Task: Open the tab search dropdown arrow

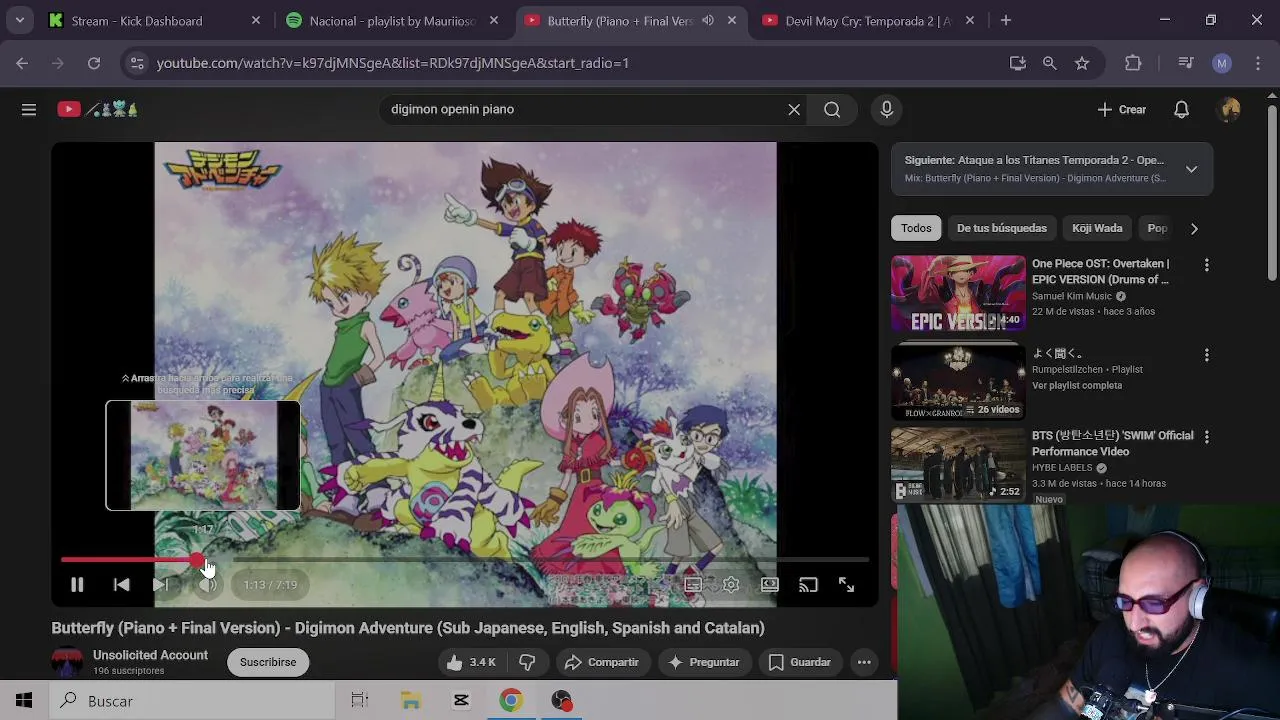Action: point(19,20)
